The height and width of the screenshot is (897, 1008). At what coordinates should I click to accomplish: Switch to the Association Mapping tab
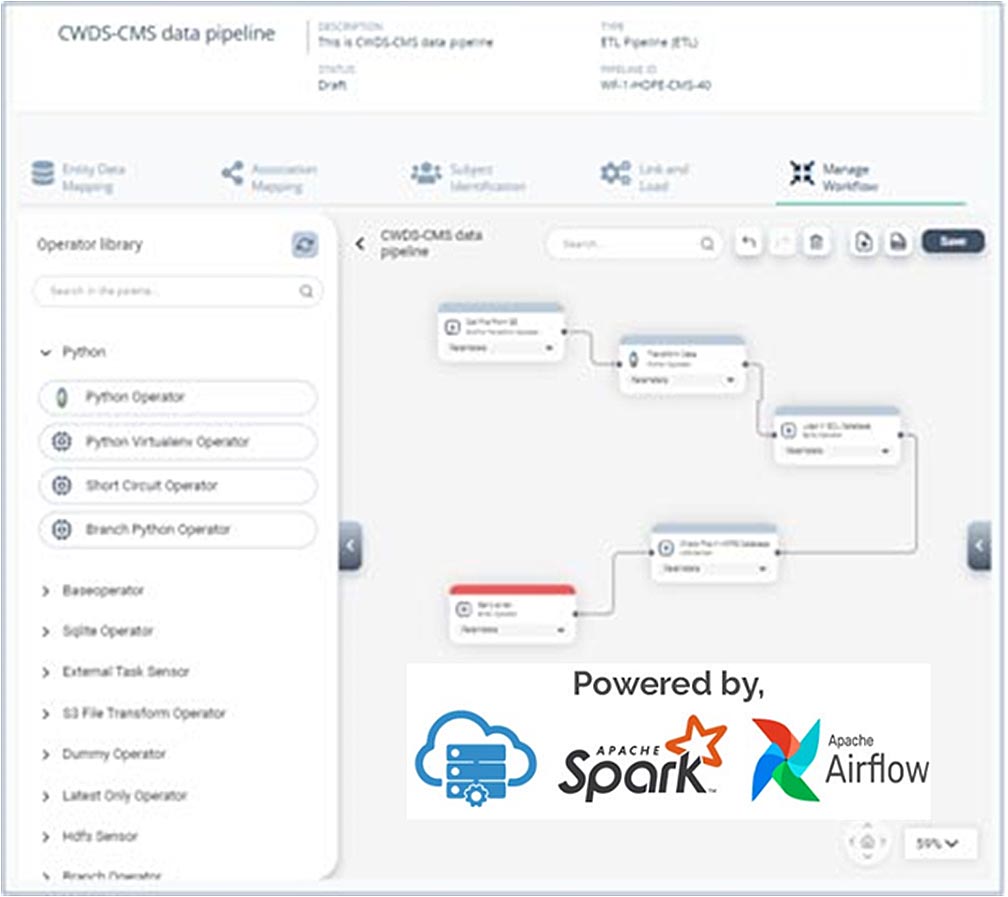269,177
